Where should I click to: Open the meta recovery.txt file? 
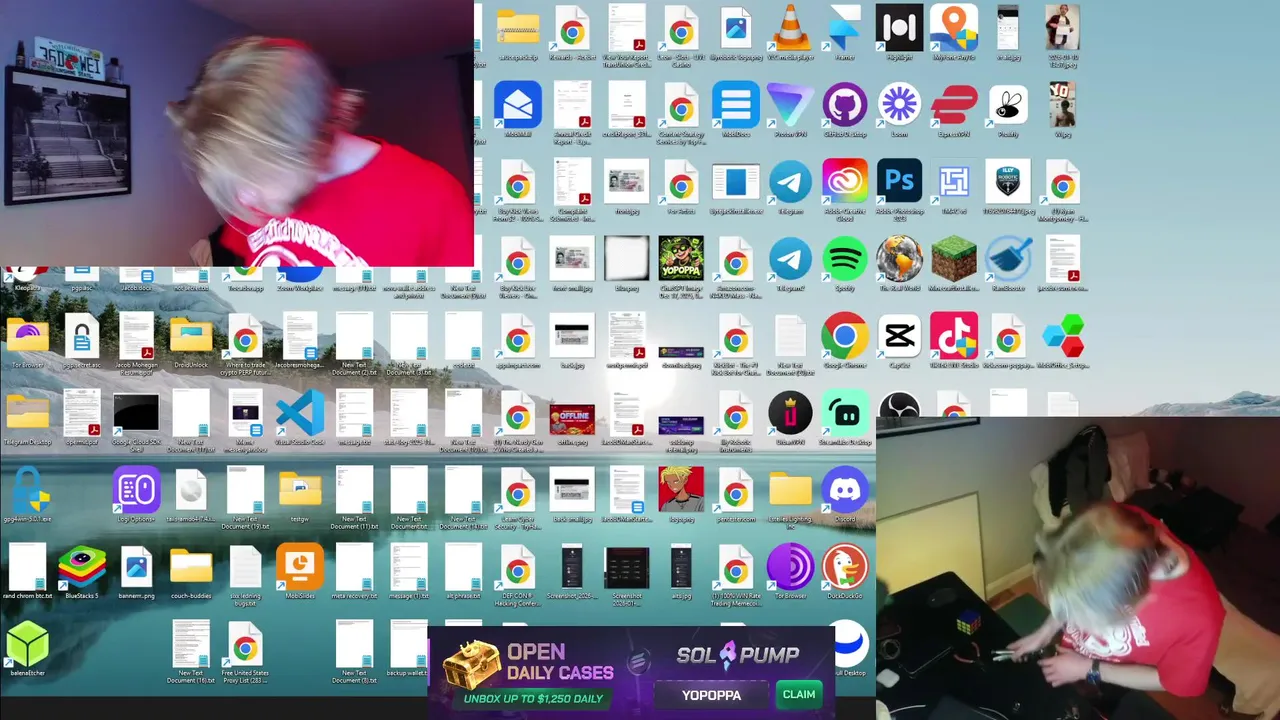click(x=354, y=567)
